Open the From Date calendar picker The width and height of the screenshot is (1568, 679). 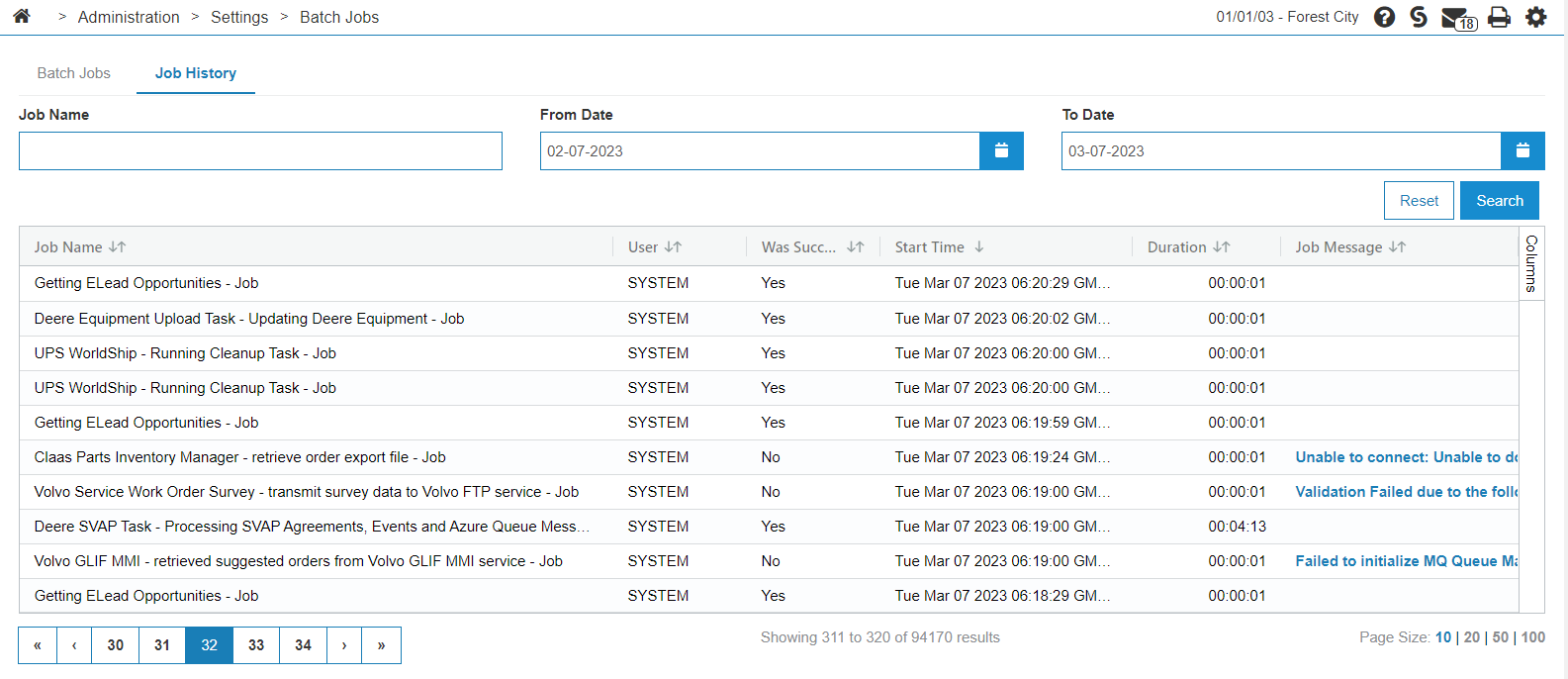click(1001, 151)
